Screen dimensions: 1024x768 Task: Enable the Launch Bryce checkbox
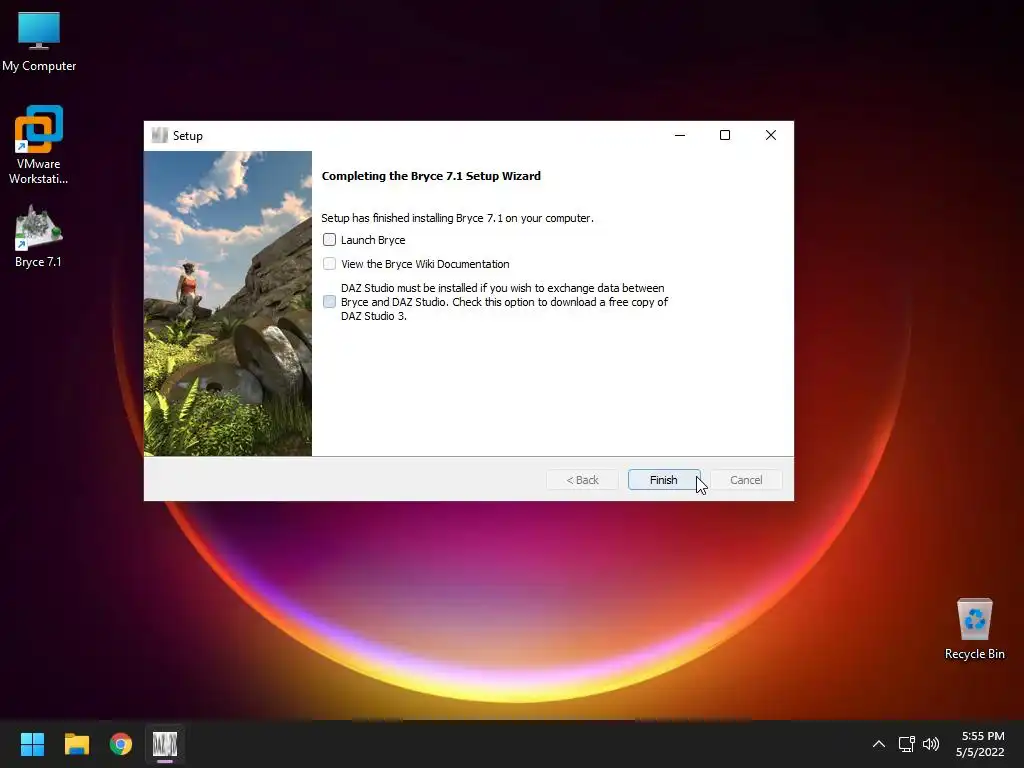click(x=329, y=240)
